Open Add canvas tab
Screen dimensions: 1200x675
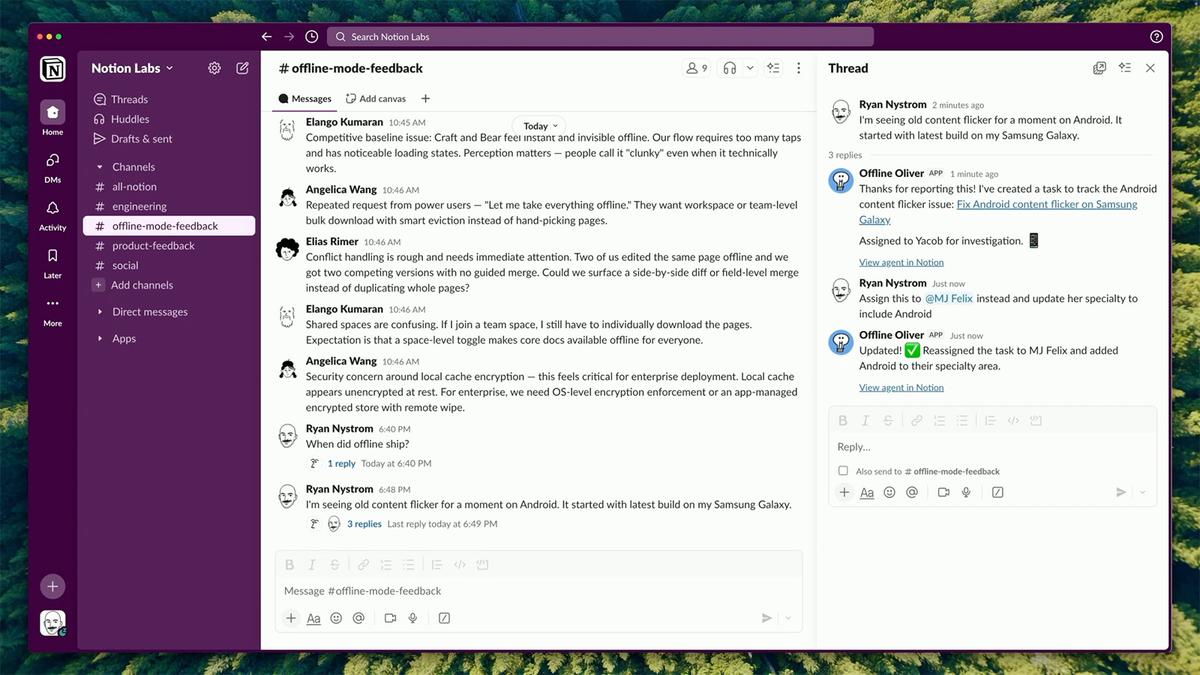(376, 98)
